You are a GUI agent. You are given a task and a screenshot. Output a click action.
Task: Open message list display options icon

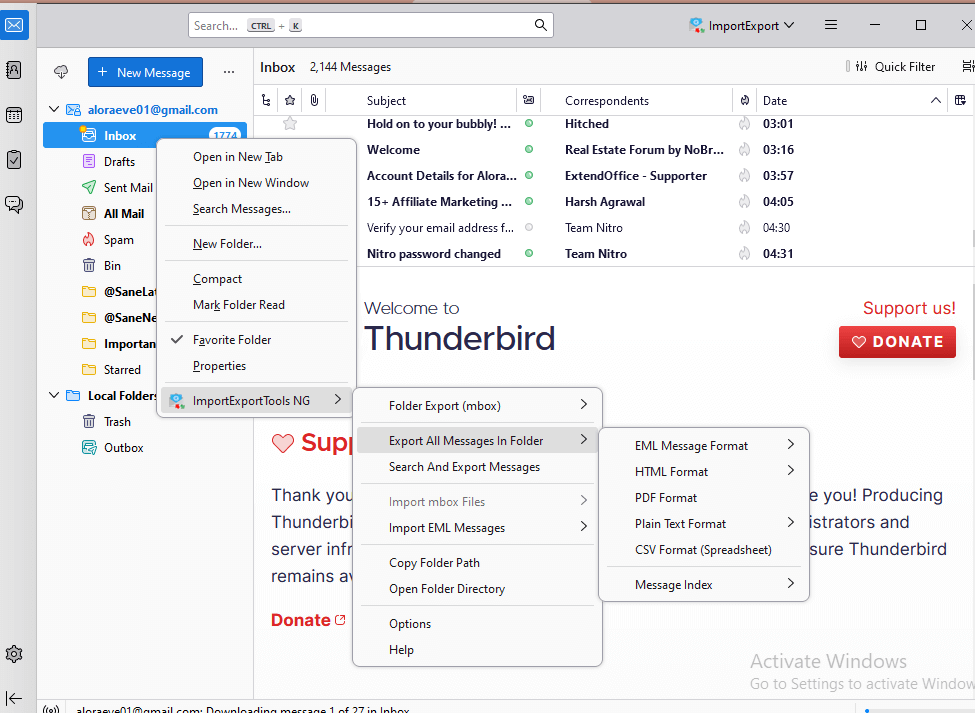(x=968, y=67)
